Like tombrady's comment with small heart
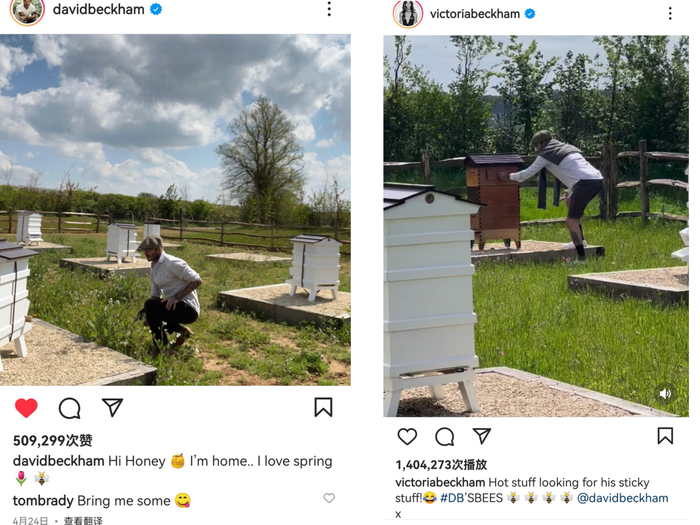This screenshot has width=700, height=525. coord(329,498)
